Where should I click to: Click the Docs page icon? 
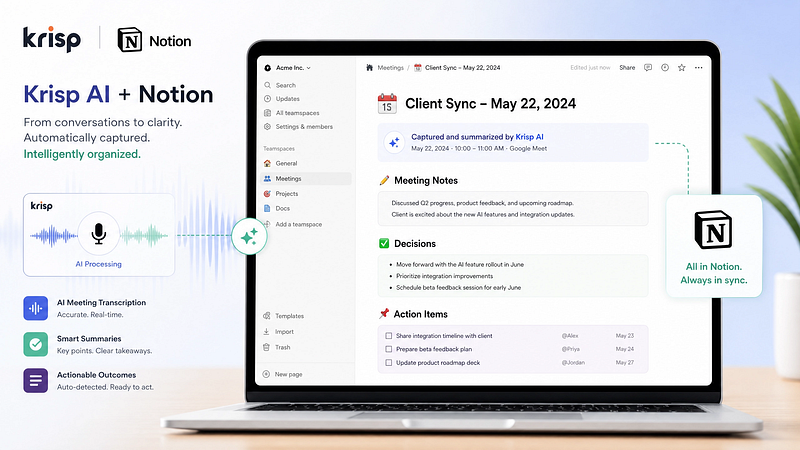click(267, 208)
